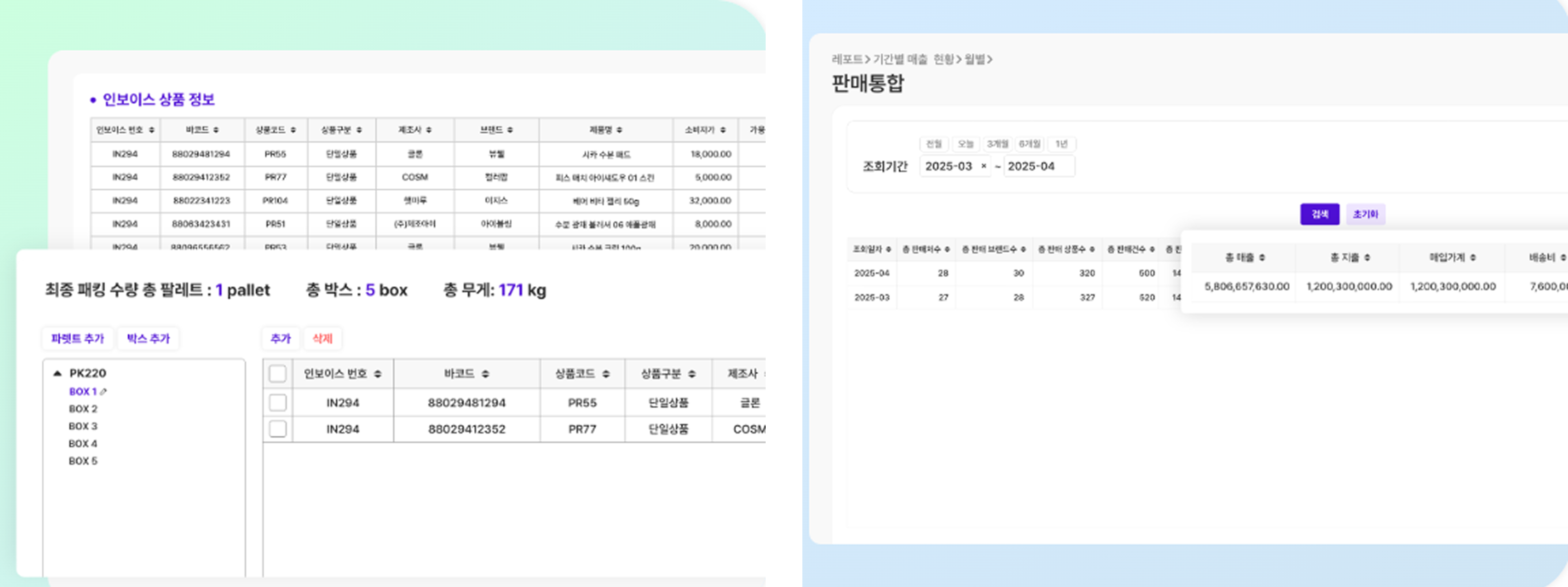Image resolution: width=1568 pixels, height=587 pixels.
Task: Click the 2025-04 end date field
Action: coord(1039,166)
